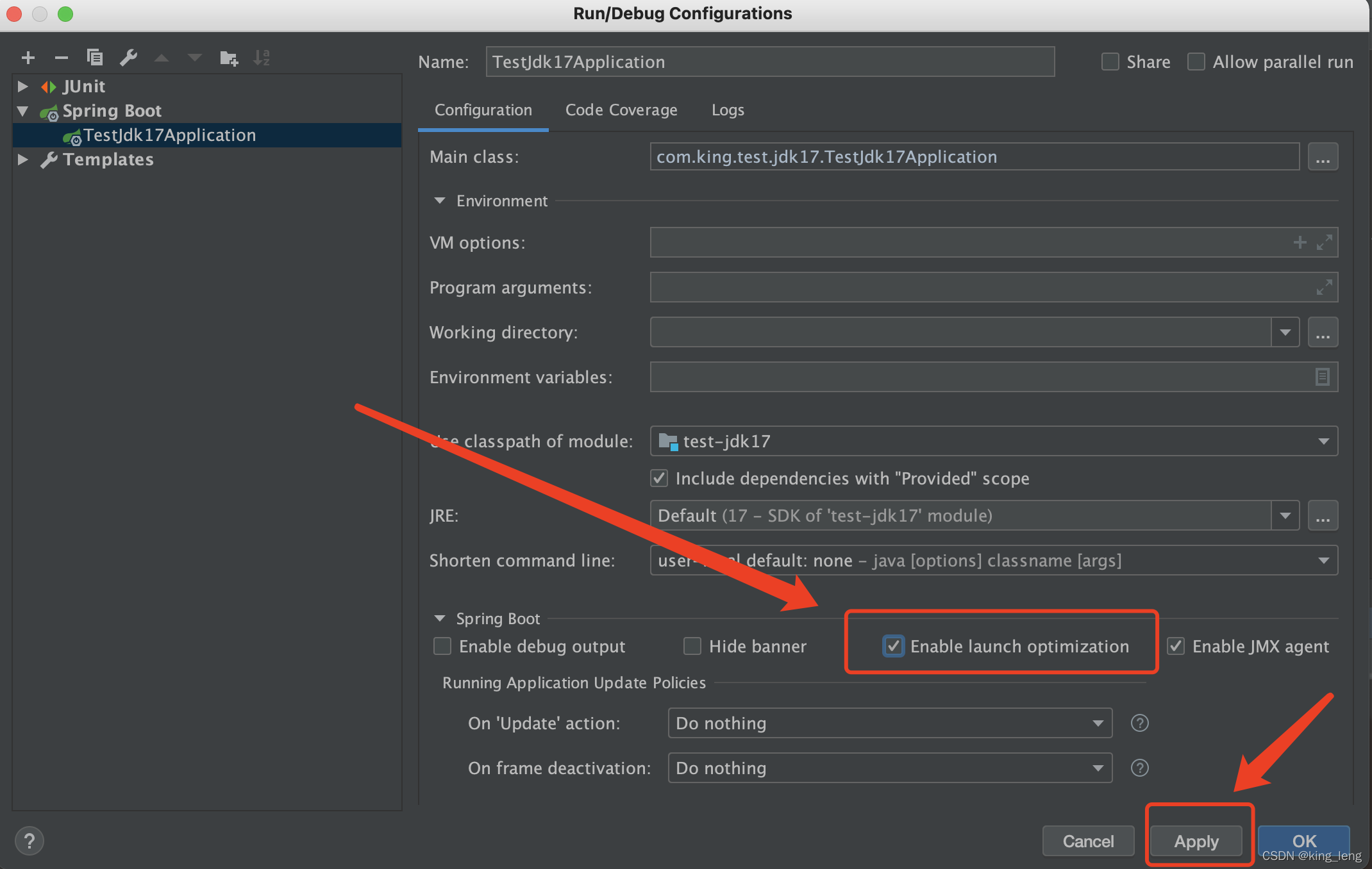Move the configuration down with arrow icon
Viewport: 1372px width, 869px height.
coord(195,58)
